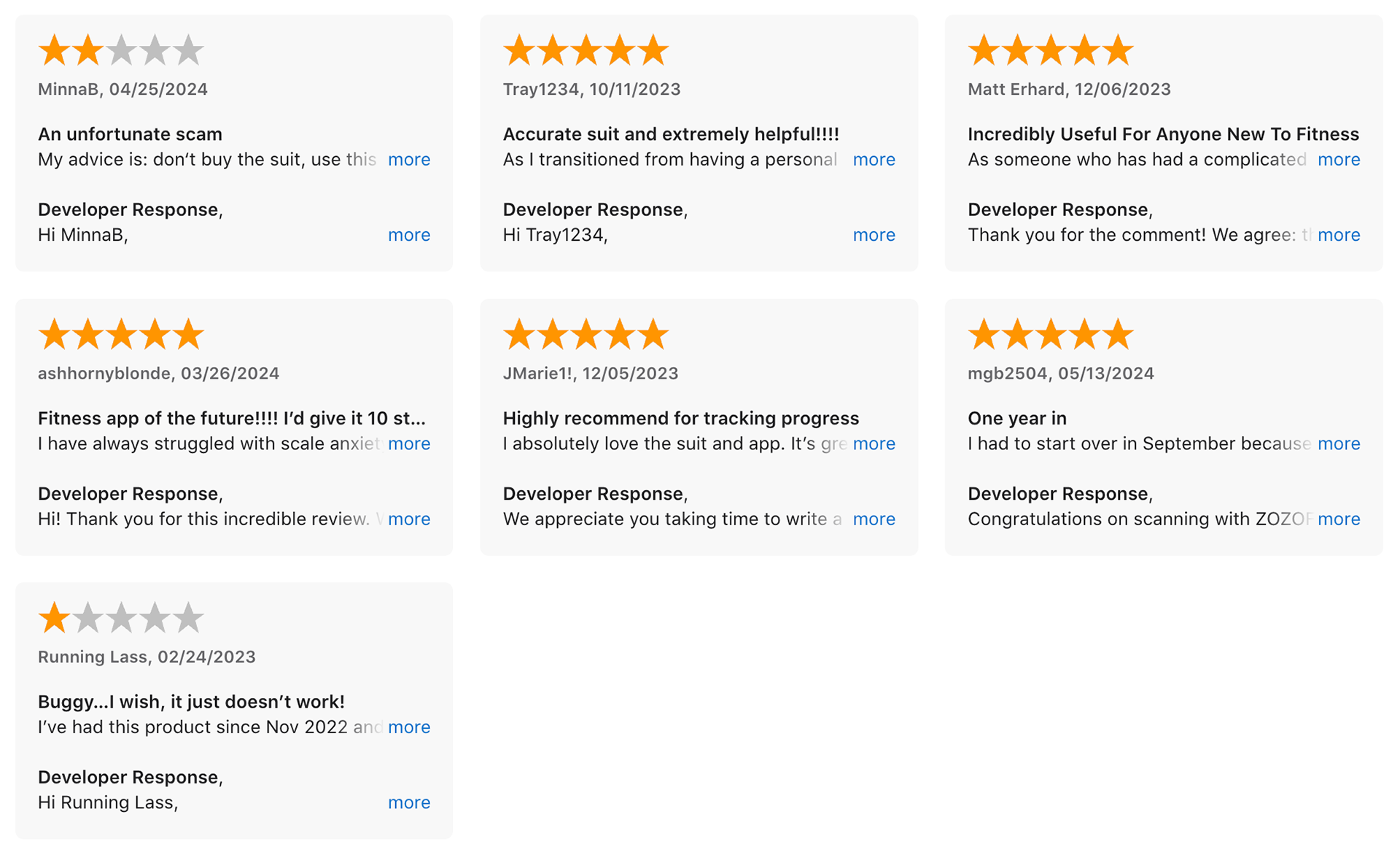Expand developer response to Running Lass
1400x863 pixels.
pos(409,802)
